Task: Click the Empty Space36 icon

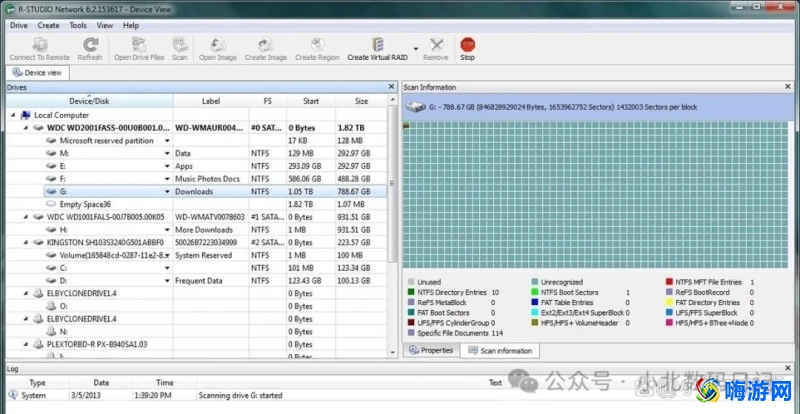Action: click(51, 204)
